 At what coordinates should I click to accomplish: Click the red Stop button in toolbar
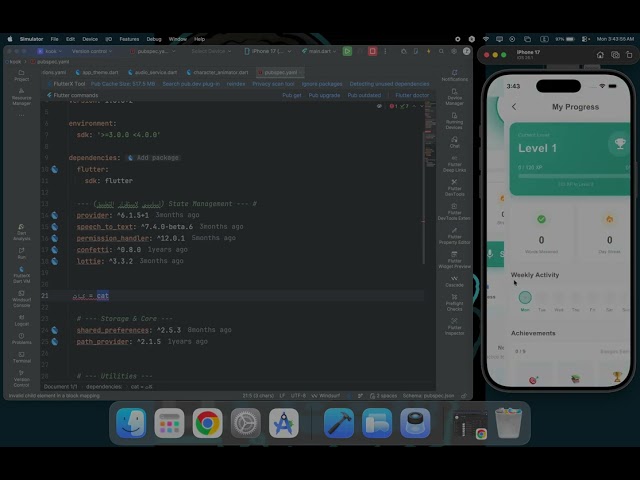click(x=372, y=51)
